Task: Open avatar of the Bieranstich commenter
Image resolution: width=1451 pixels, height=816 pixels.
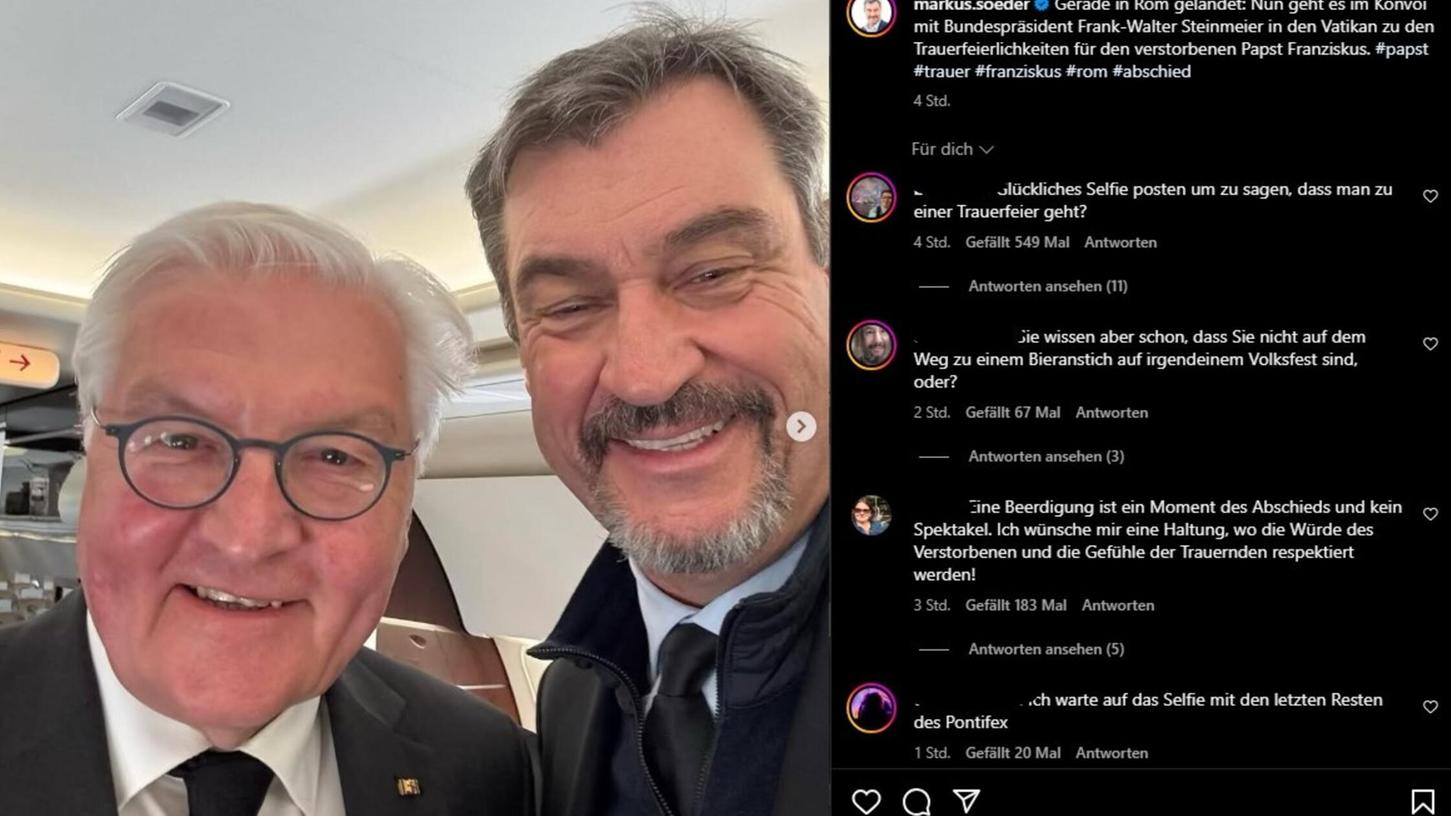Action: pos(872,345)
